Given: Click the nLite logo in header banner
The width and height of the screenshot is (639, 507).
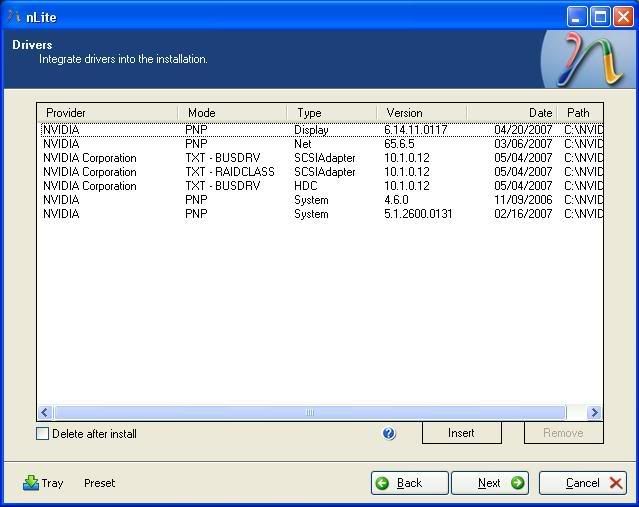Looking at the screenshot, I should pos(587,58).
